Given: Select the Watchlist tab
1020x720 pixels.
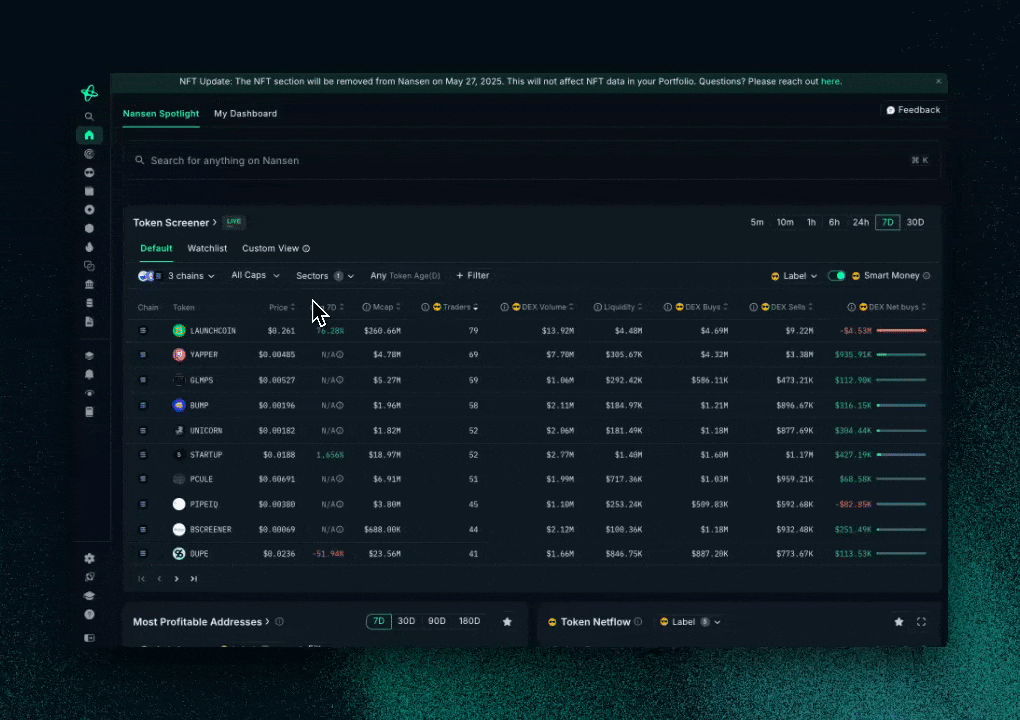Looking at the screenshot, I should point(207,248).
